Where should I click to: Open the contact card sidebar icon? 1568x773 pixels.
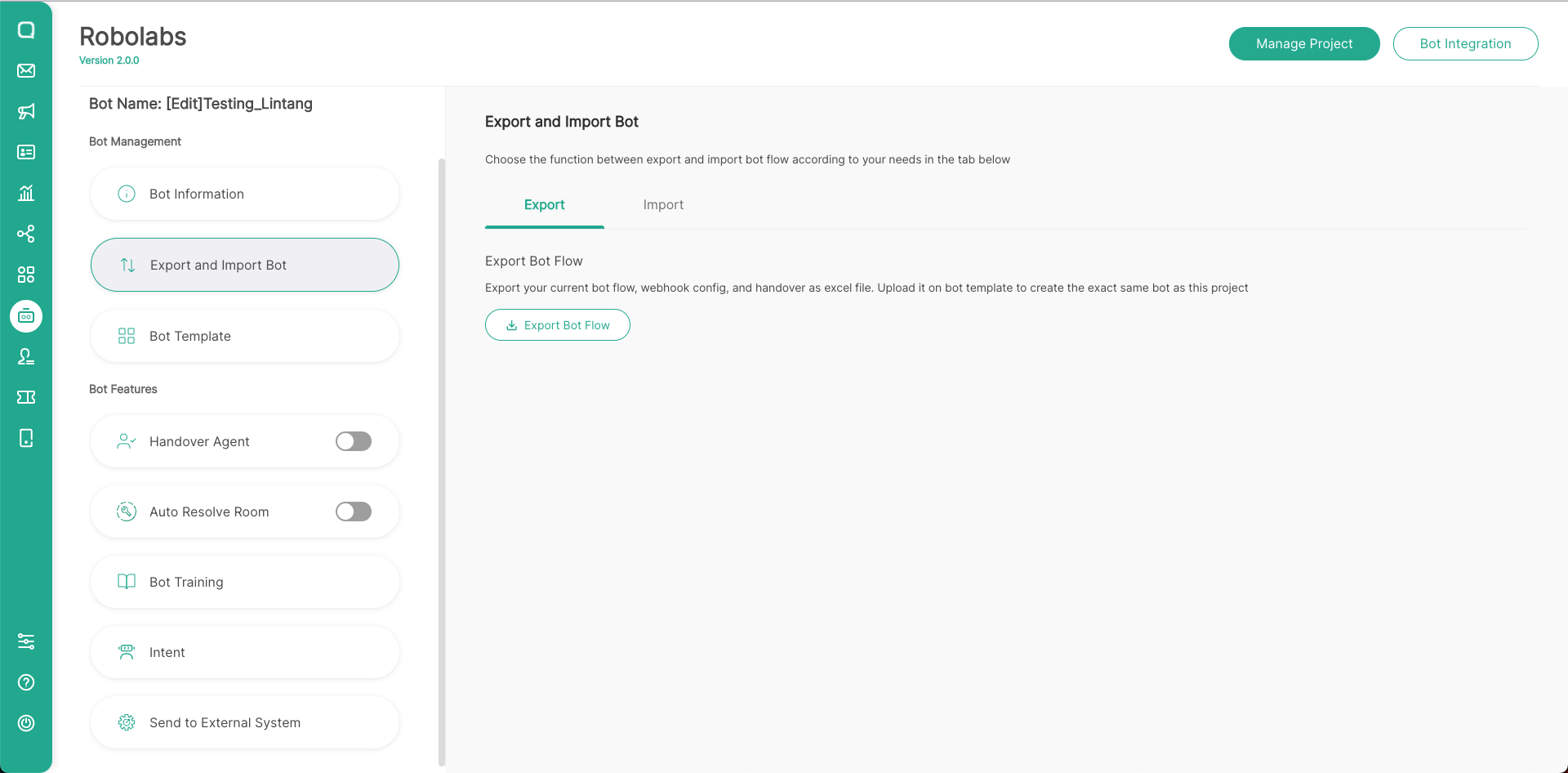[26, 152]
